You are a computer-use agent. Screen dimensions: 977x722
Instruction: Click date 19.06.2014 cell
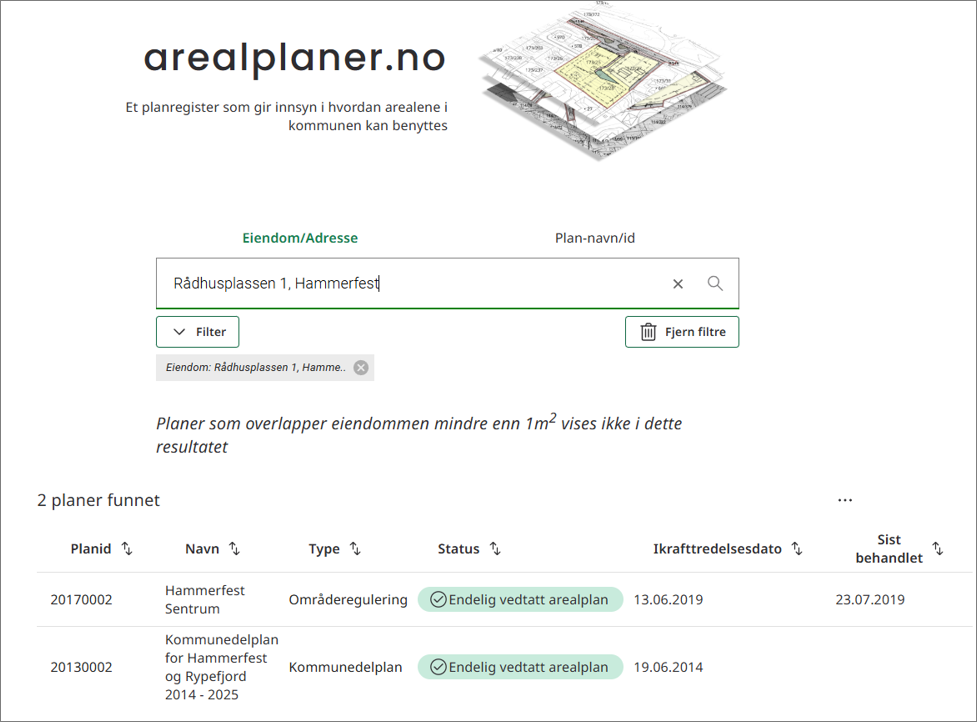click(669, 667)
